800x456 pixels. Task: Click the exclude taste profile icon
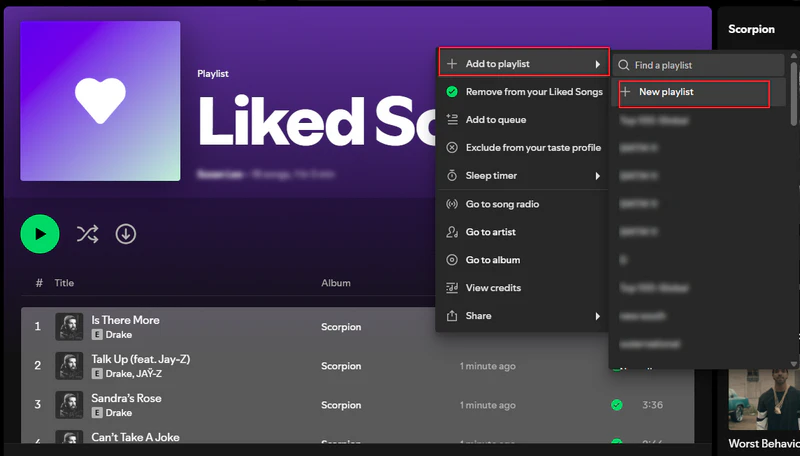[452, 147]
